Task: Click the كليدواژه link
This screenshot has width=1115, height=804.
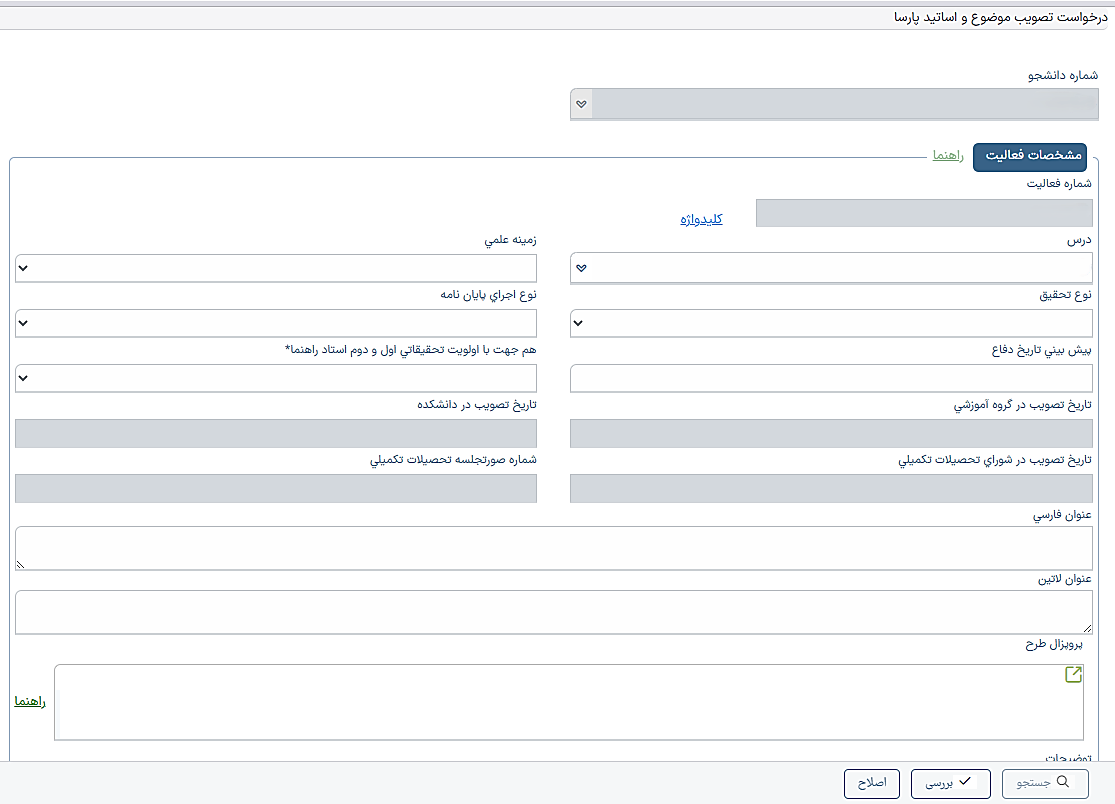Action: pos(701,219)
